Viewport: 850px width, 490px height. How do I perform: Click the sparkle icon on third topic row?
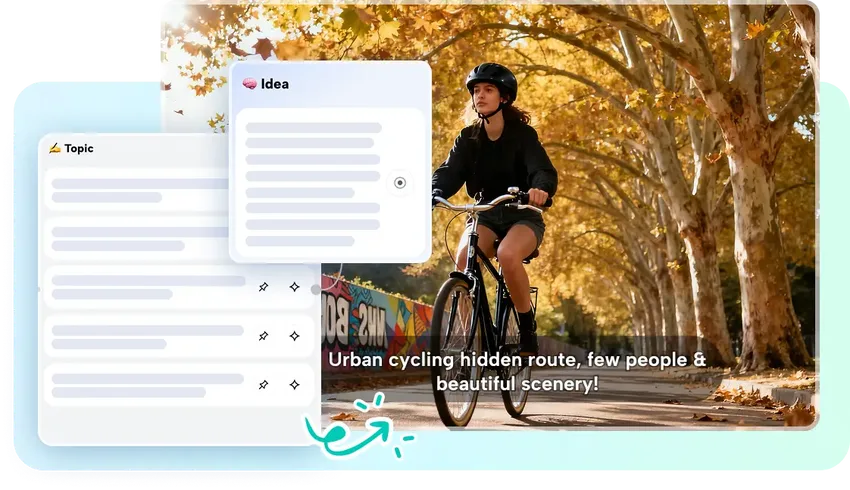pyautogui.click(x=294, y=287)
